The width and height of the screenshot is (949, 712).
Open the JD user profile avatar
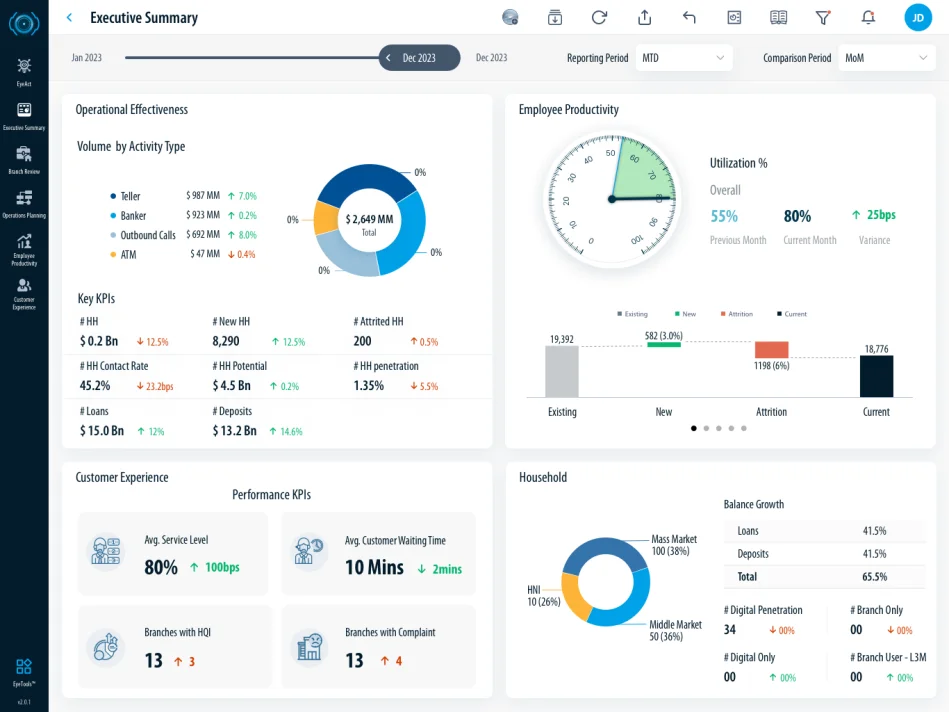click(x=918, y=17)
